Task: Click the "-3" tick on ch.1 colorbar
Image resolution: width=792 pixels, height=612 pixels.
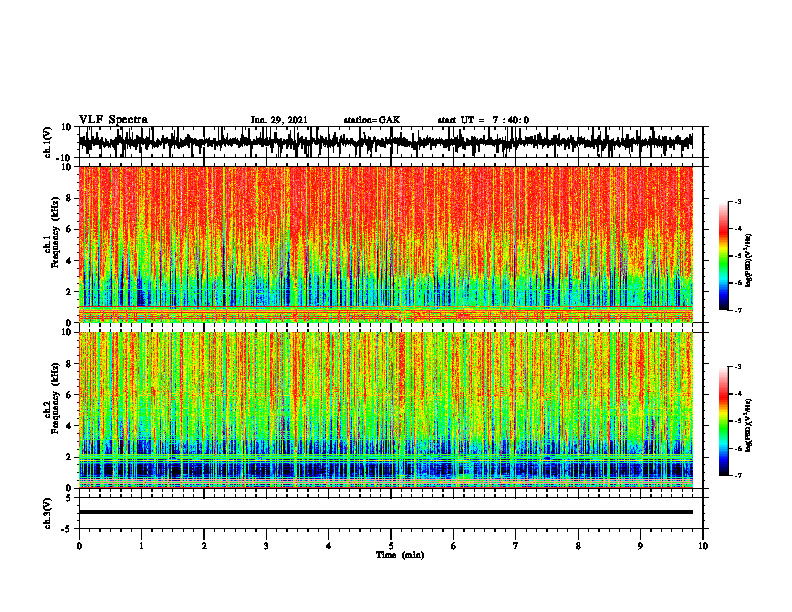Action: coord(737,202)
